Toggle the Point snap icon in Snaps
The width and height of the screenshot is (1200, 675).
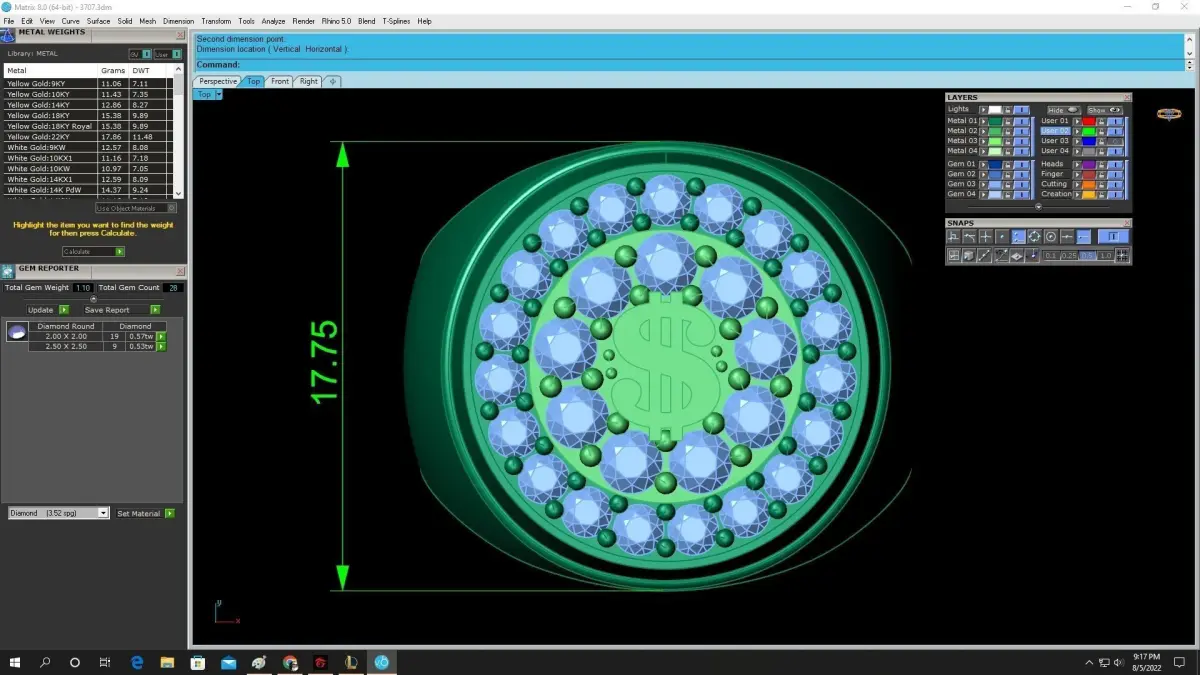(1002, 237)
